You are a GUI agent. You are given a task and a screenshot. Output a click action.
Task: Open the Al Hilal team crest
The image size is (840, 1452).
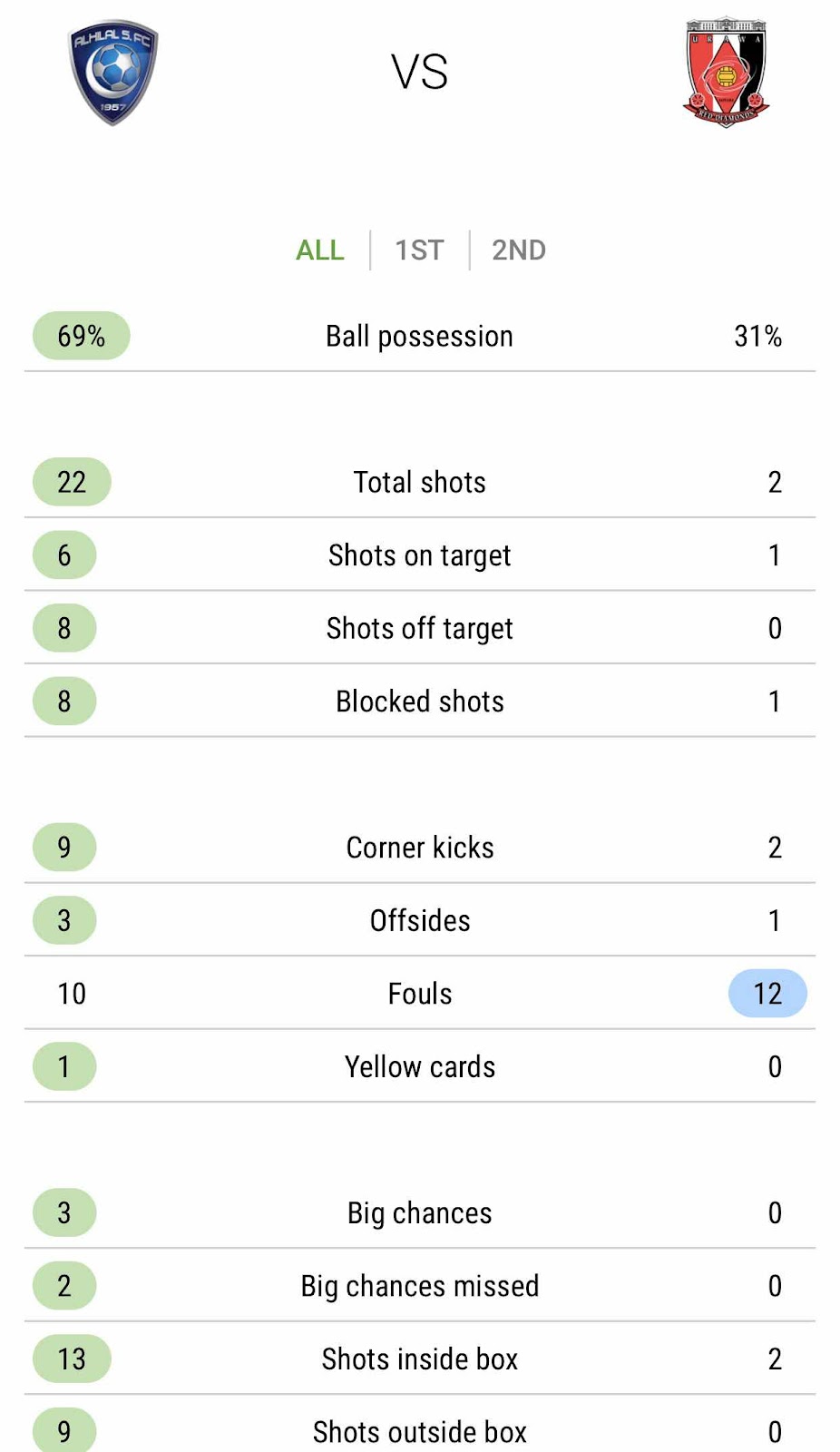113,73
